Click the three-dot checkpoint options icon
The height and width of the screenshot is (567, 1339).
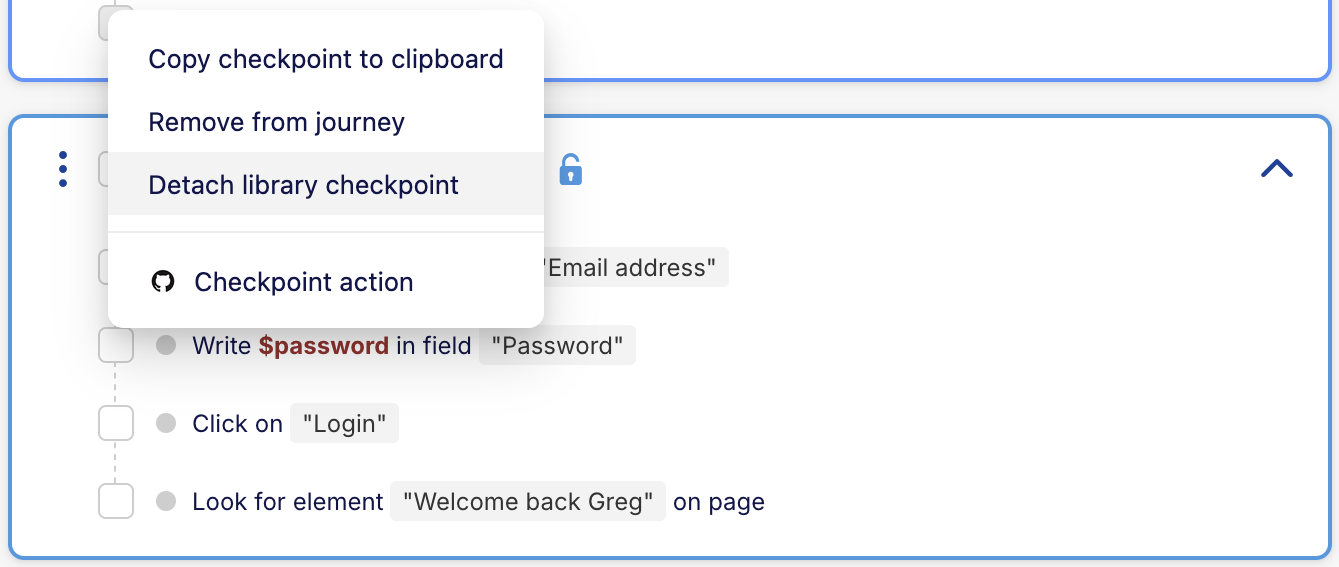click(63, 169)
